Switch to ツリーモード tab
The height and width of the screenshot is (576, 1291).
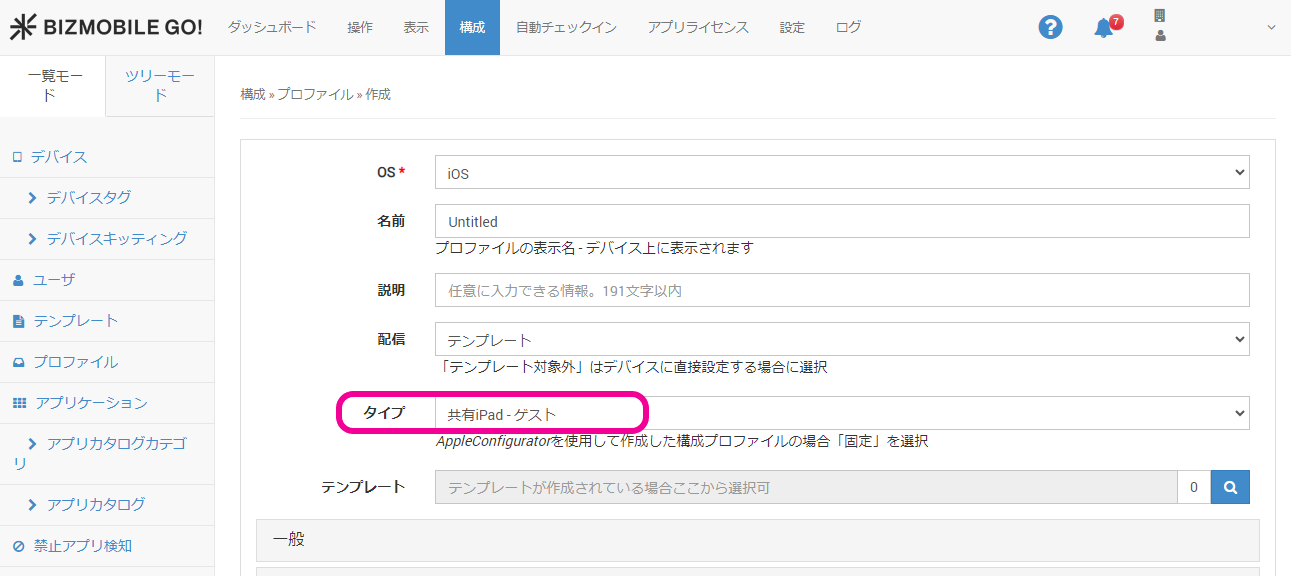tap(160, 86)
